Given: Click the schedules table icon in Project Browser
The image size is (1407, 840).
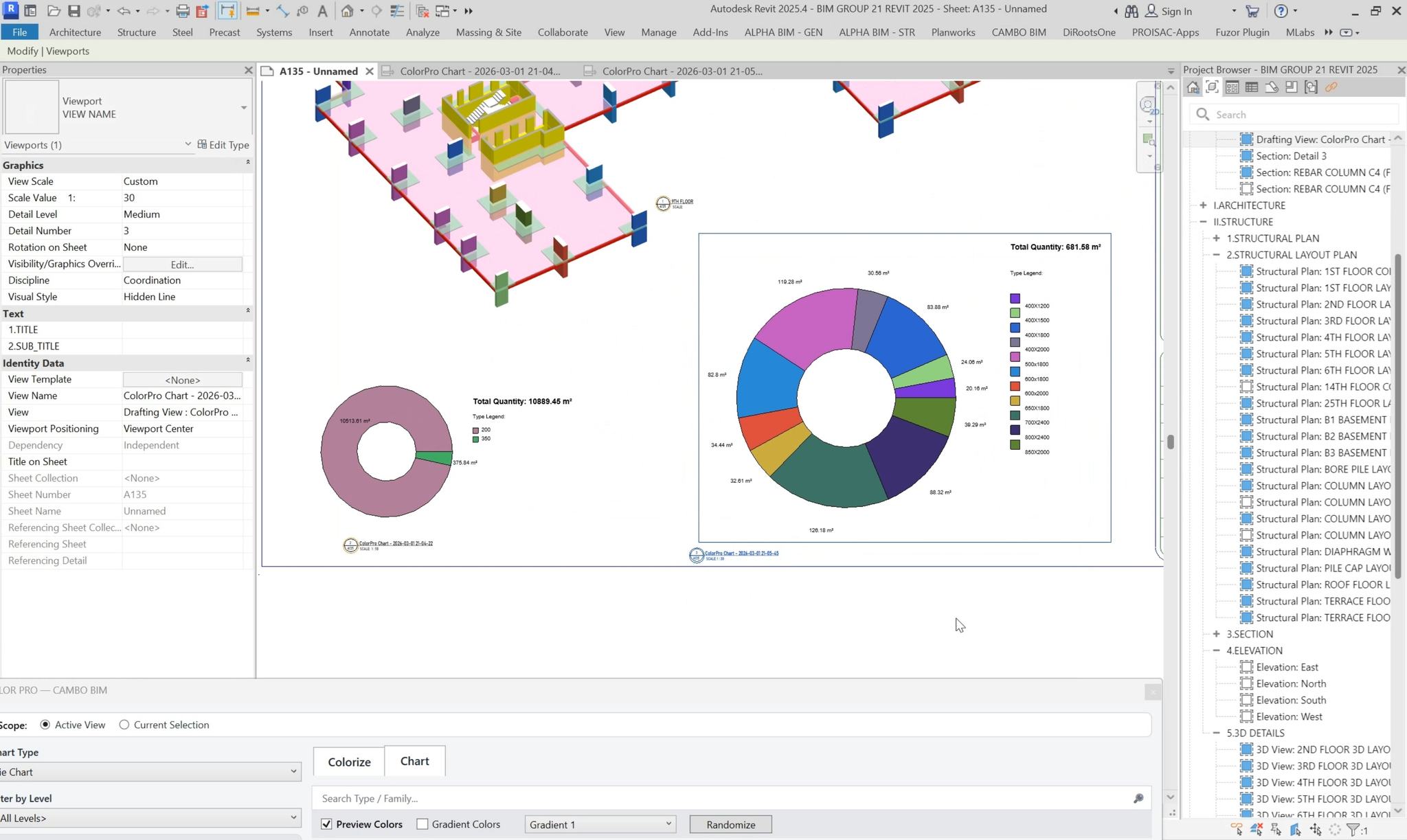Looking at the screenshot, I should [1252, 87].
